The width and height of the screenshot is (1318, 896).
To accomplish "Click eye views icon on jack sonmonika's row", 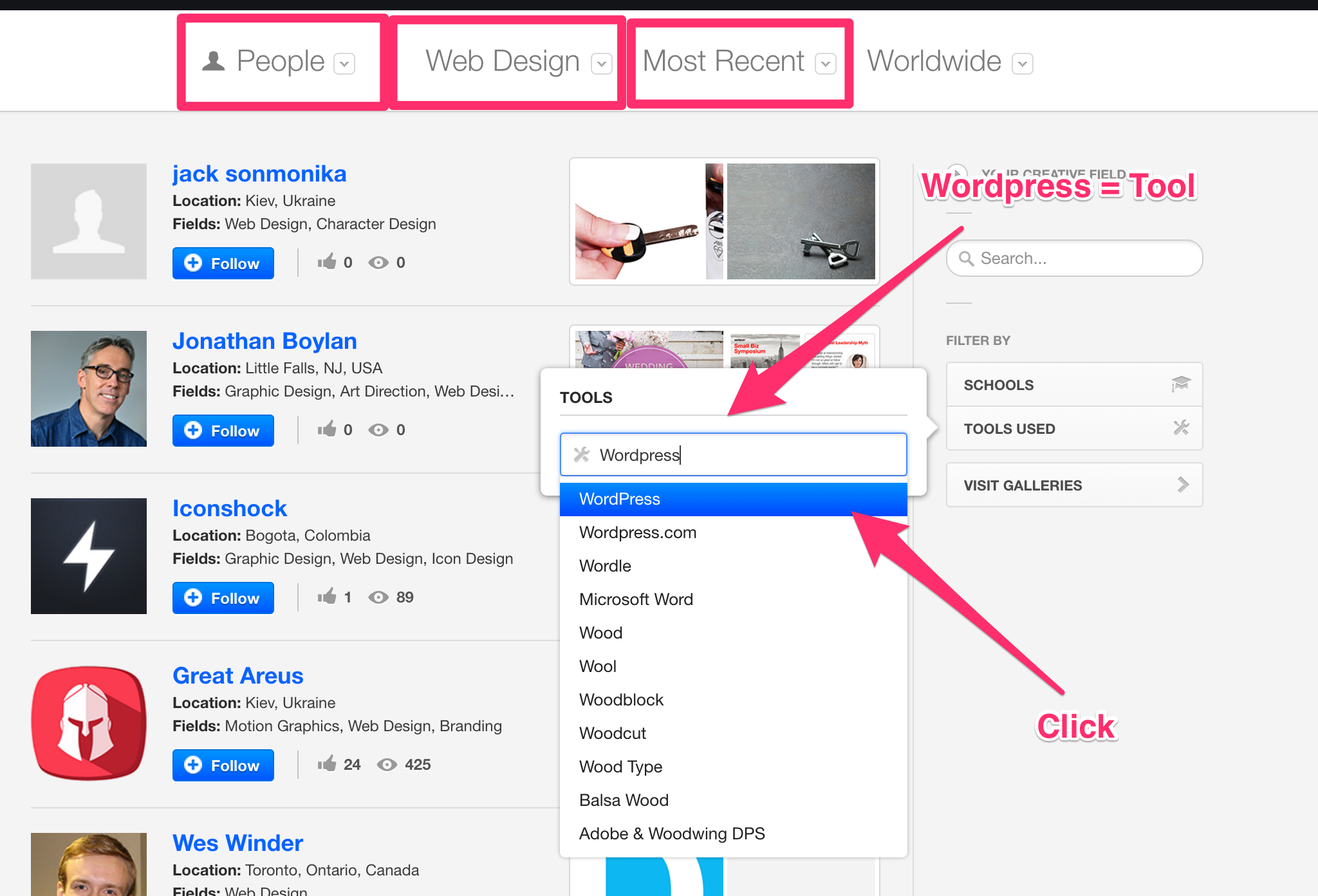I will (x=378, y=263).
